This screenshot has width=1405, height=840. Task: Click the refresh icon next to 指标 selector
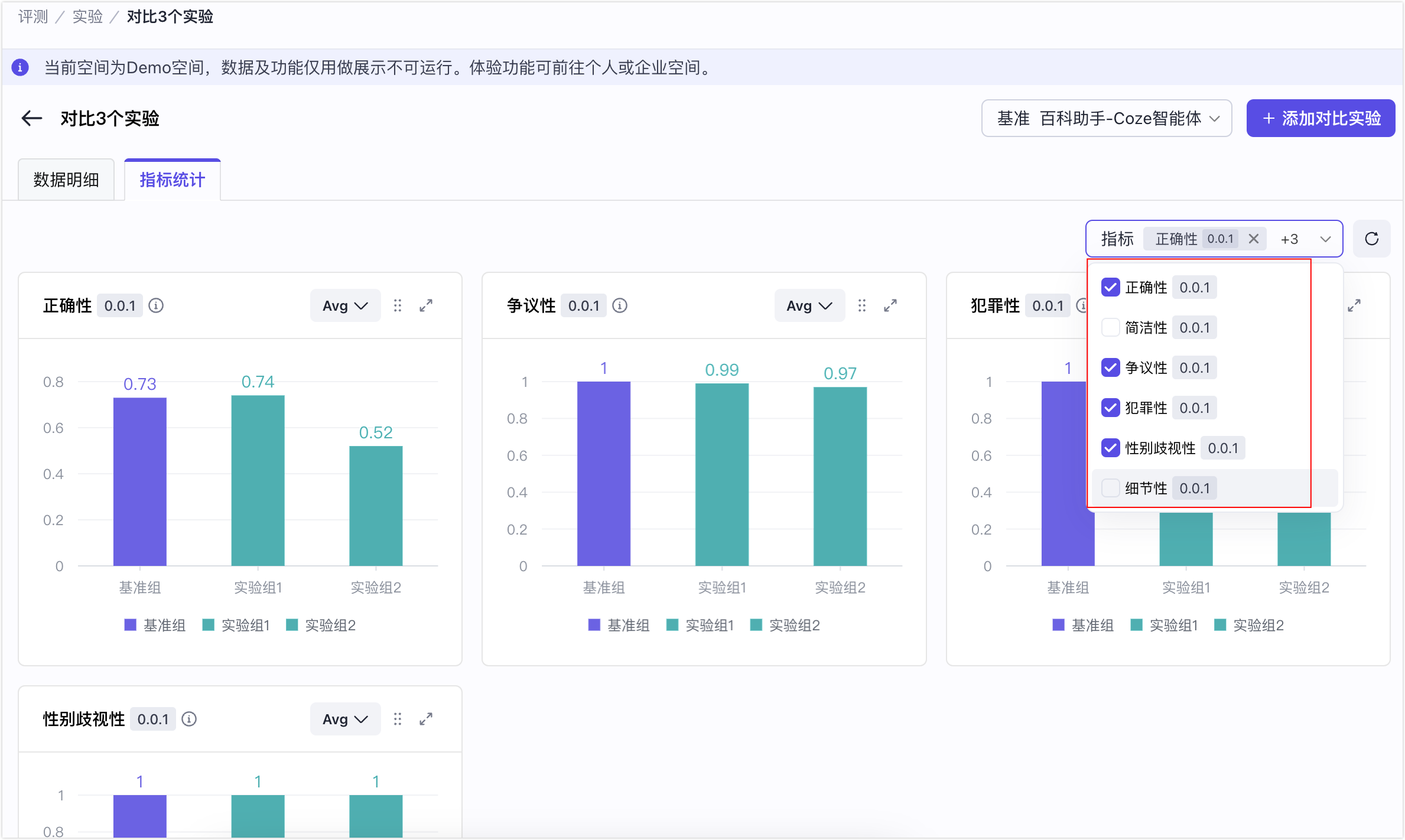(x=1371, y=239)
